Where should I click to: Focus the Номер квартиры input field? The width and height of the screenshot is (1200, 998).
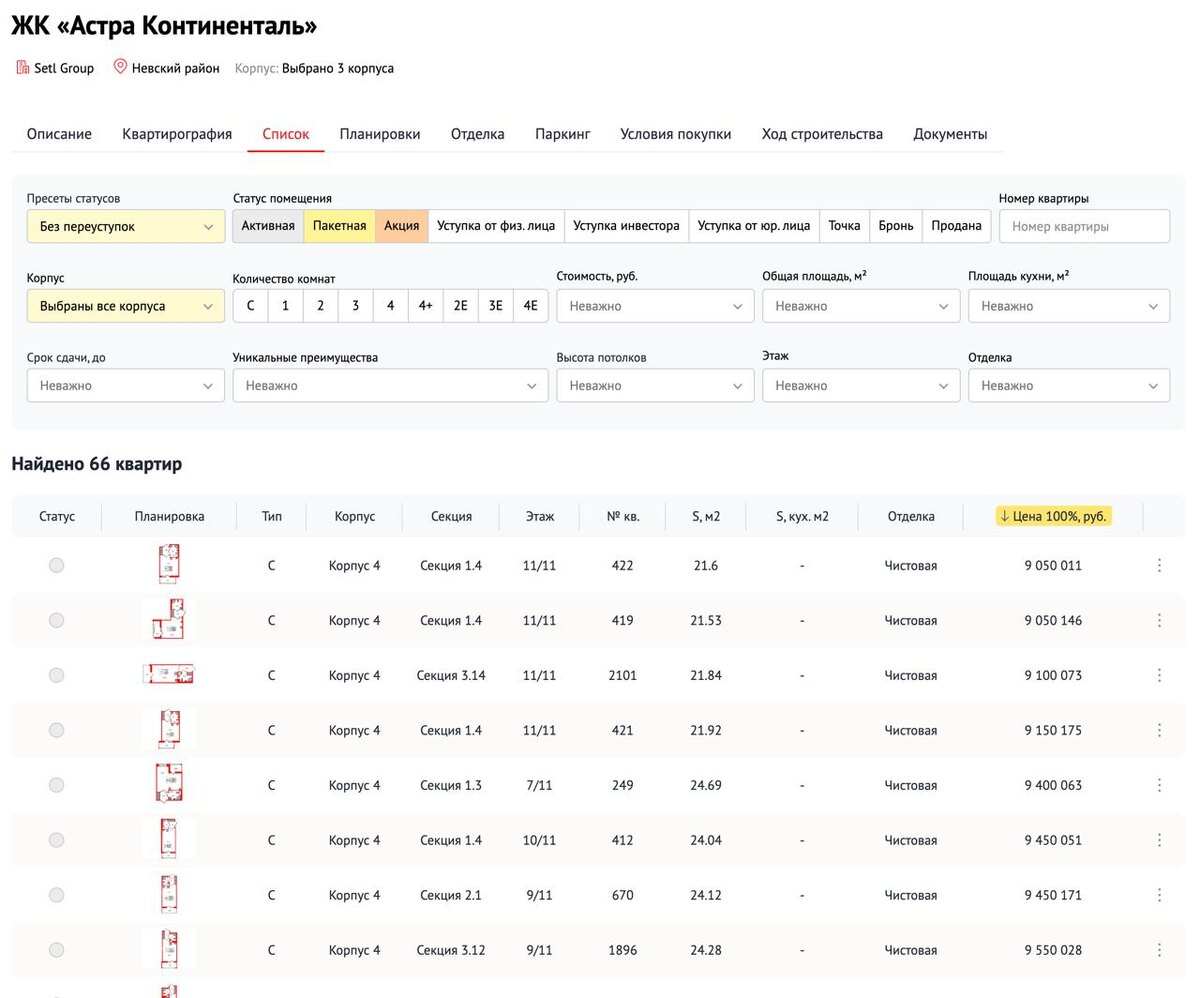pos(1084,226)
